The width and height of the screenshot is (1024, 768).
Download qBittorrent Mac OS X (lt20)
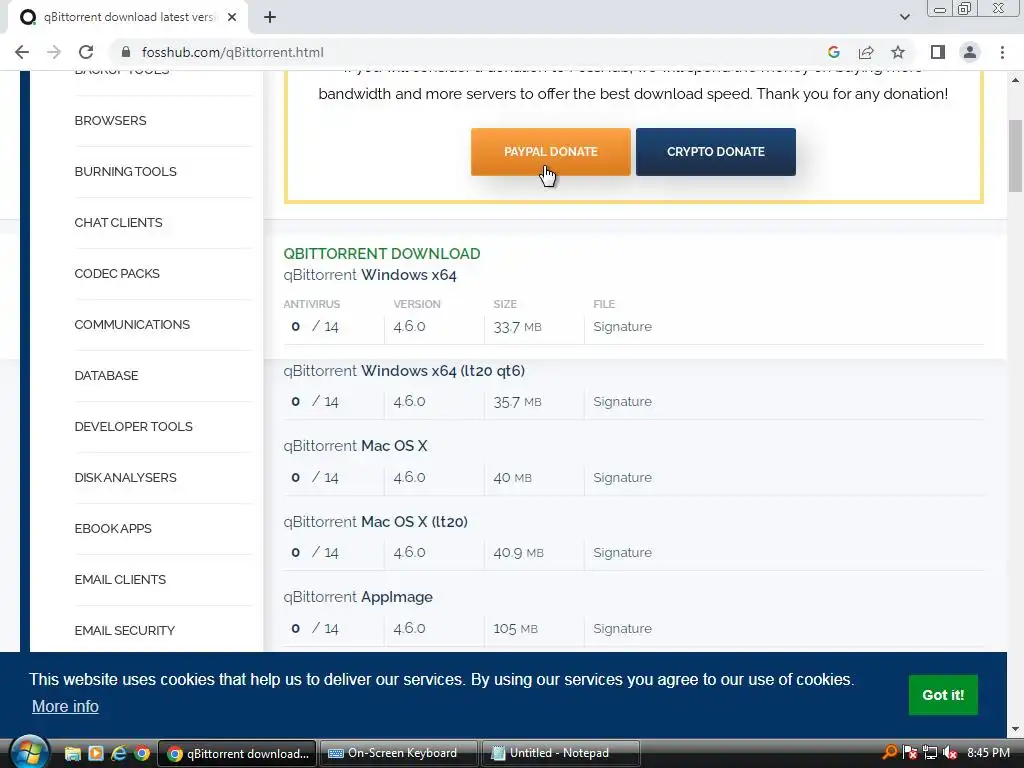(376, 522)
